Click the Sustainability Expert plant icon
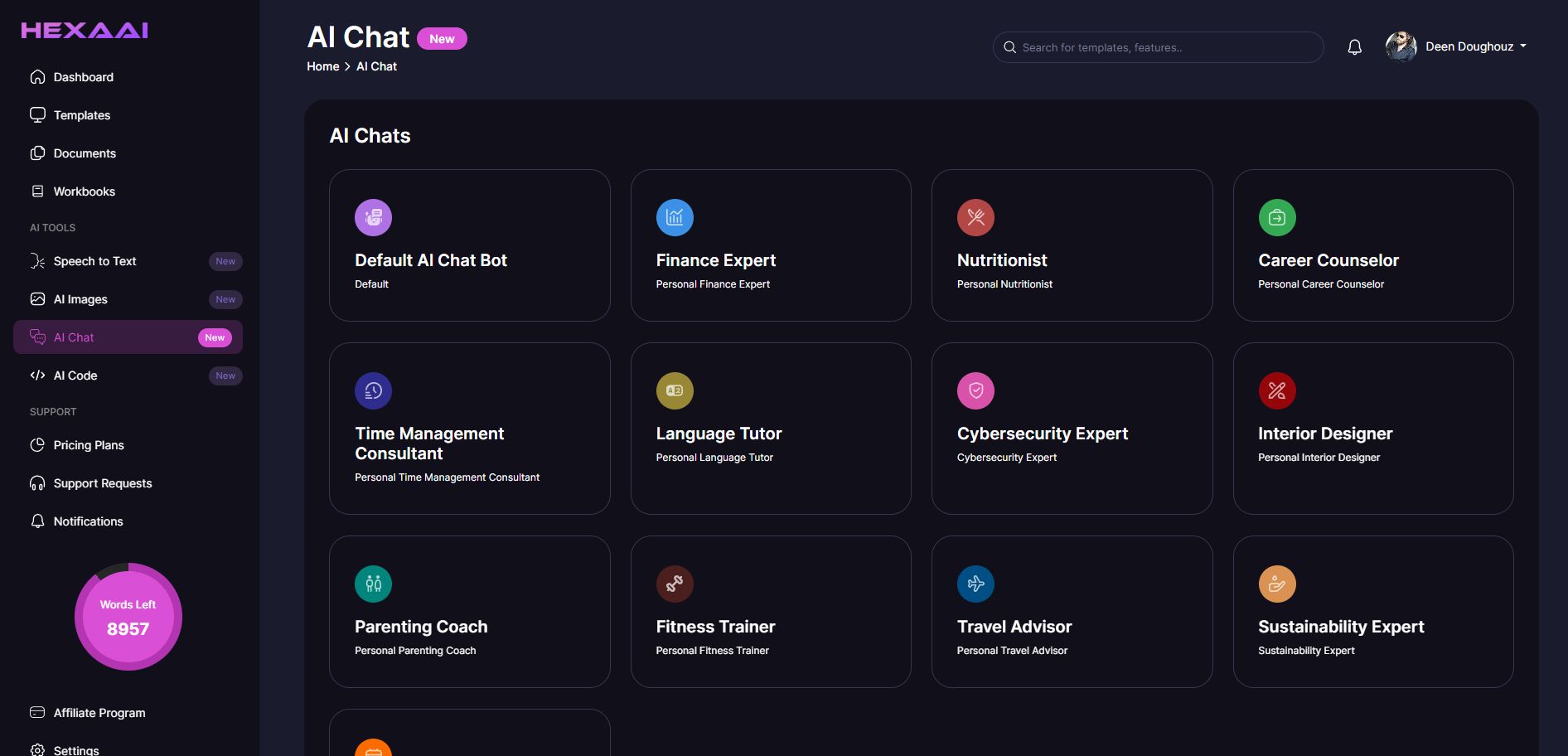Viewport: 1568px width, 756px height. (x=1277, y=584)
